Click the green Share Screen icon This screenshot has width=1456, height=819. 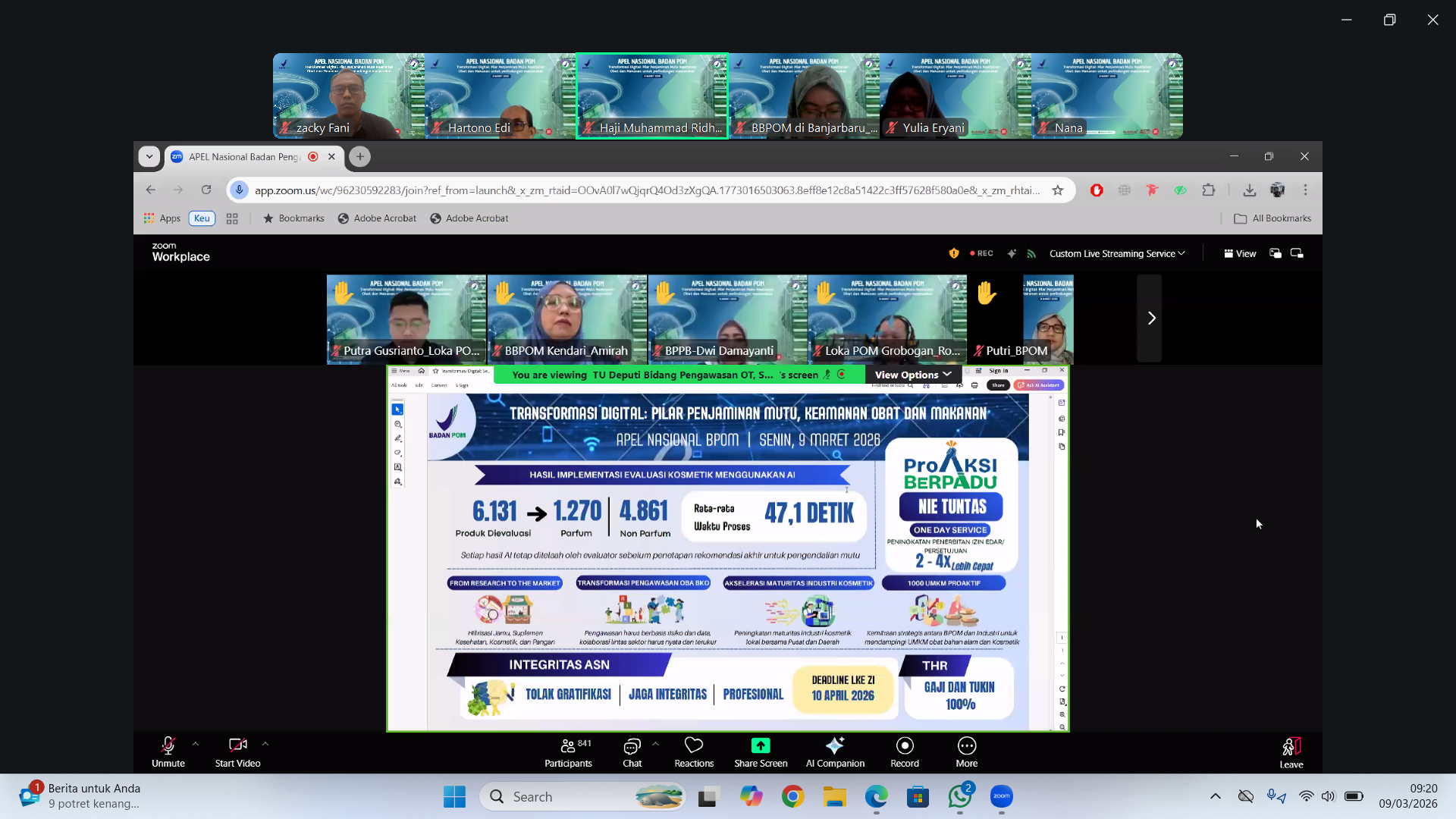(761, 745)
